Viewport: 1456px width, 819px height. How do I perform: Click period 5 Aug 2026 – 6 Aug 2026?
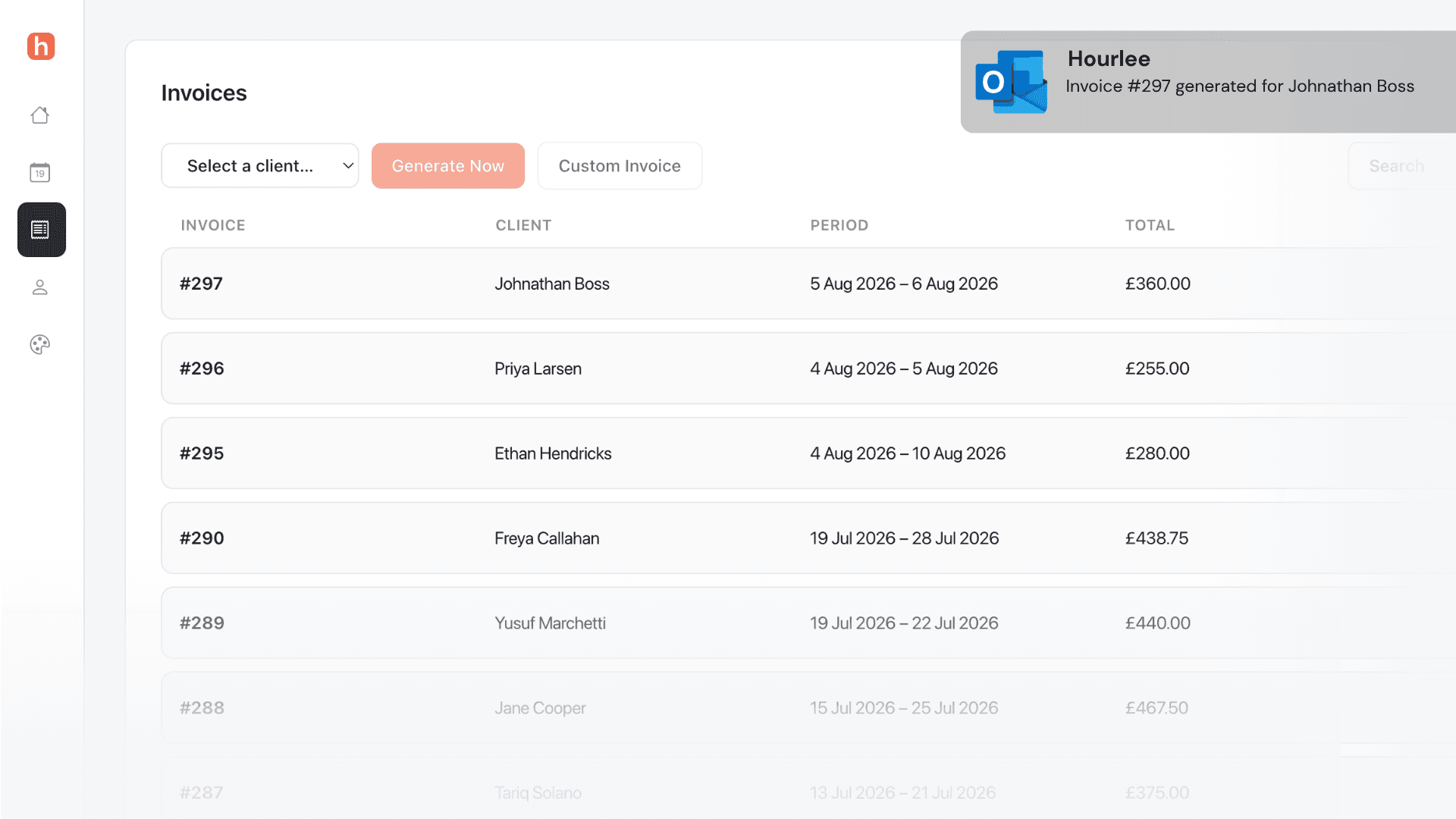[904, 284]
